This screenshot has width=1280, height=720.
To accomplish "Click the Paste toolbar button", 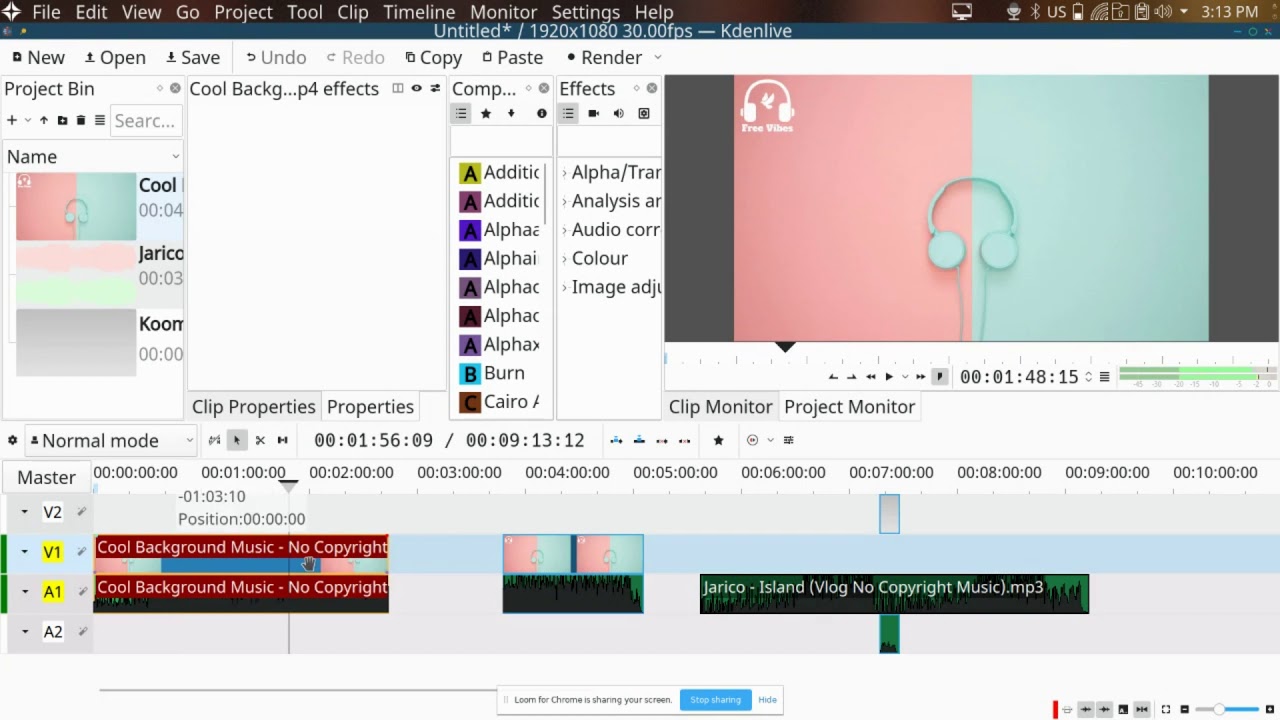I will point(512,57).
